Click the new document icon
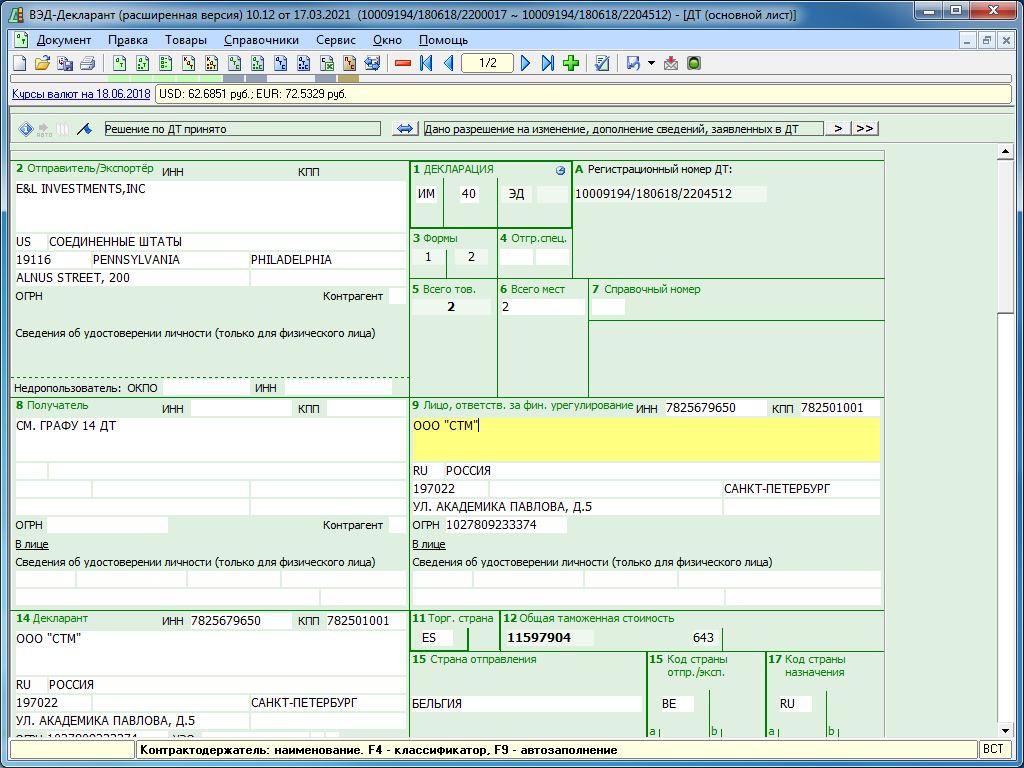The width and height of the screenshot is (1024, 768). tap(19, 64)
